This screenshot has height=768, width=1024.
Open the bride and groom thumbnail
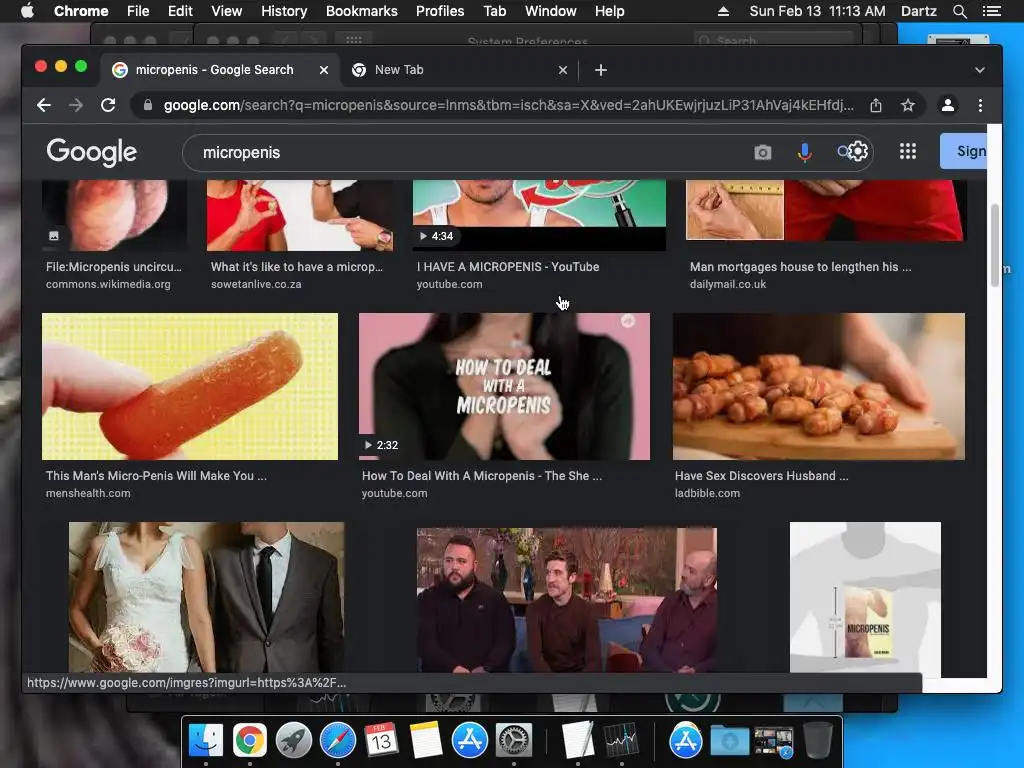(x=206, y=597)
